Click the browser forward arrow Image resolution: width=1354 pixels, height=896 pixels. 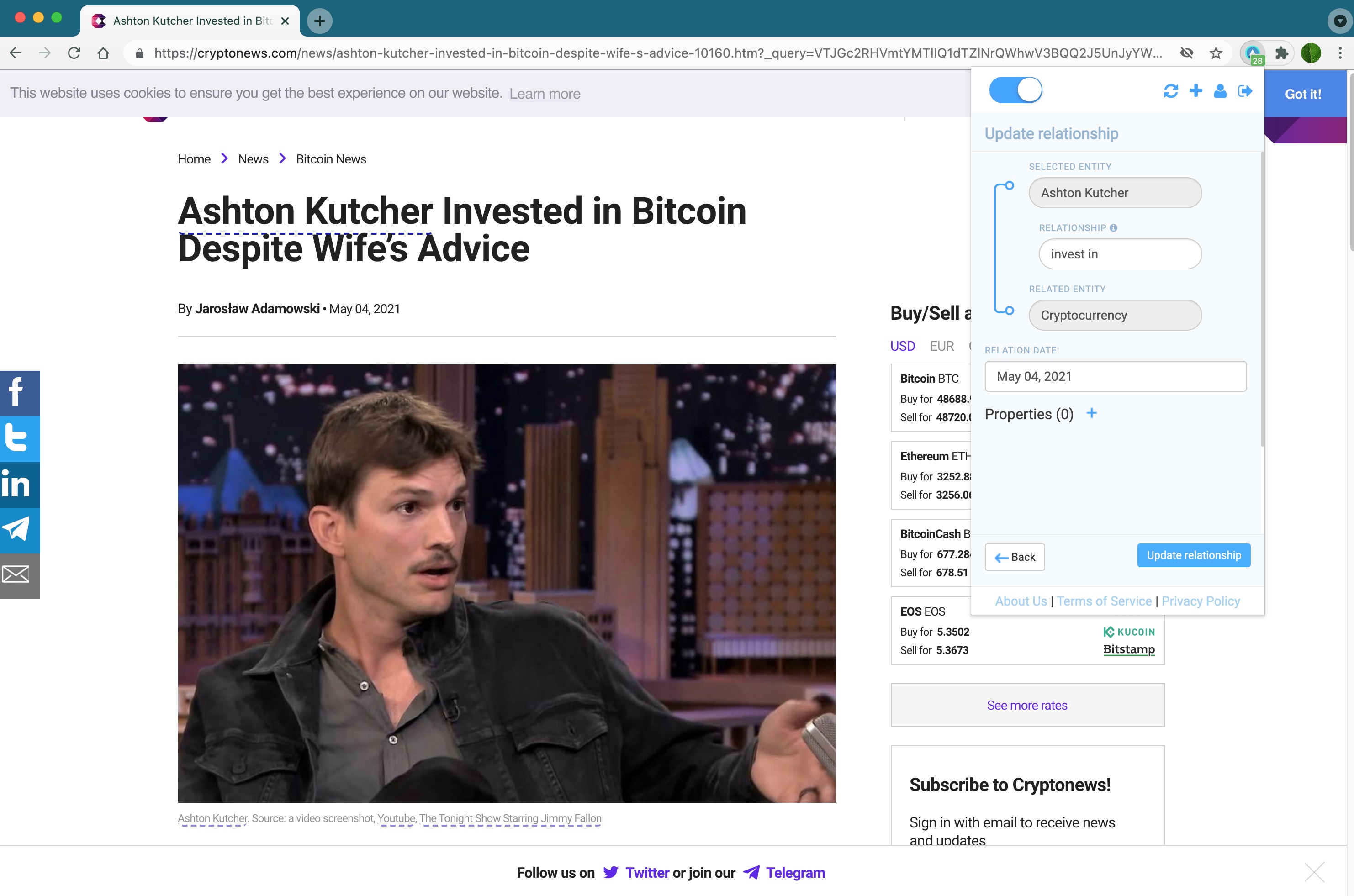(x=45, y=53)
